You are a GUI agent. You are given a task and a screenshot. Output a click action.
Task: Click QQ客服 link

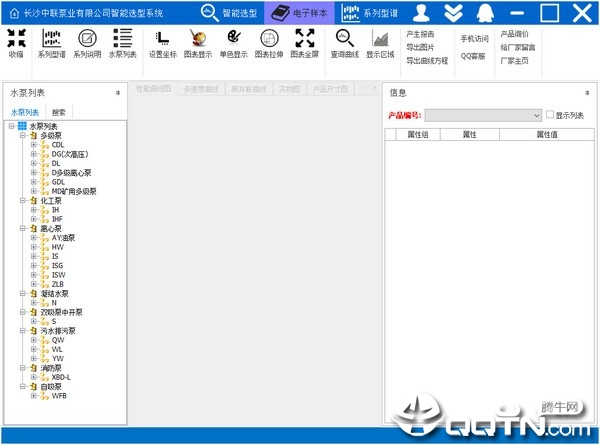coord(473,56)
